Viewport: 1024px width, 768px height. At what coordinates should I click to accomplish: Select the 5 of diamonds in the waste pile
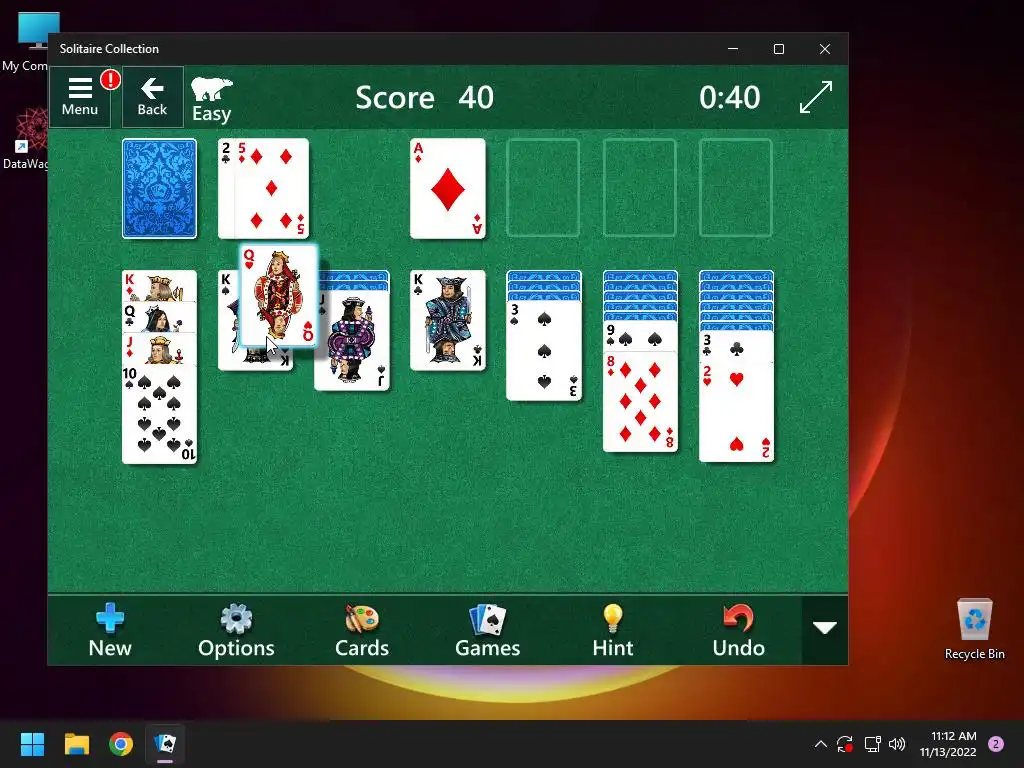tap(272, 189)
